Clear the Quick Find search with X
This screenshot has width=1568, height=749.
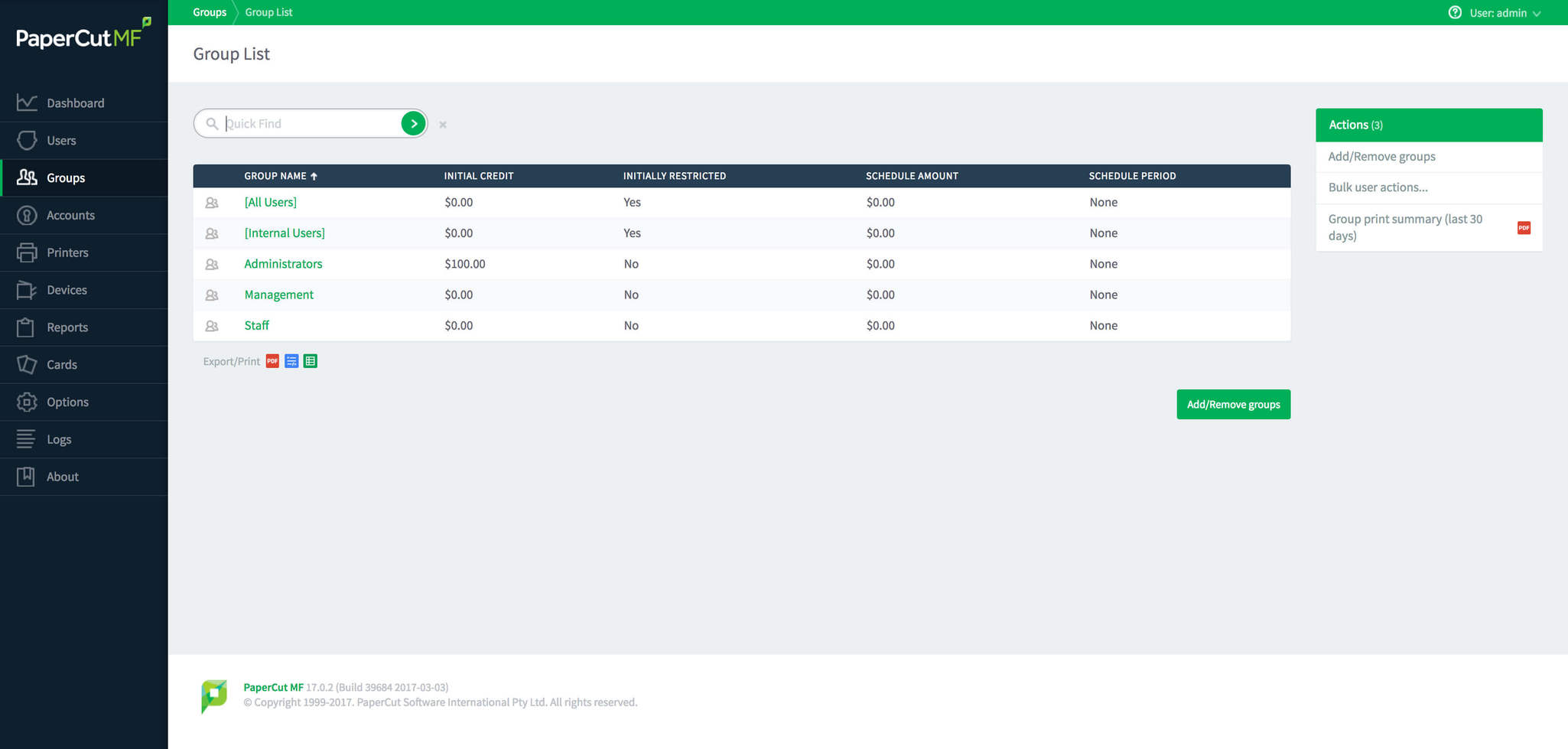click(x=443, y=125)
